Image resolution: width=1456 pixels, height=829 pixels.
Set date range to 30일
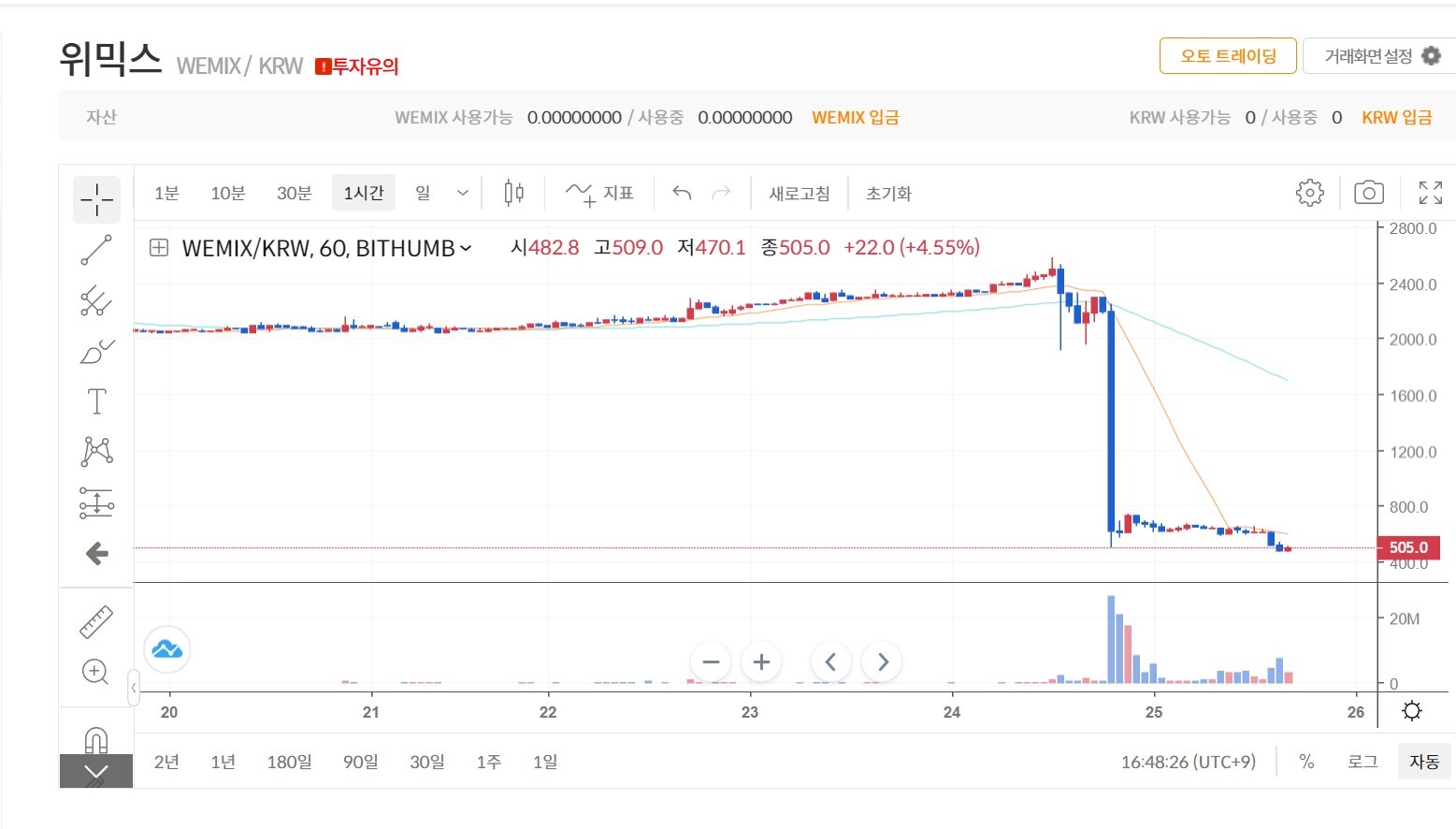click(427, 762)
